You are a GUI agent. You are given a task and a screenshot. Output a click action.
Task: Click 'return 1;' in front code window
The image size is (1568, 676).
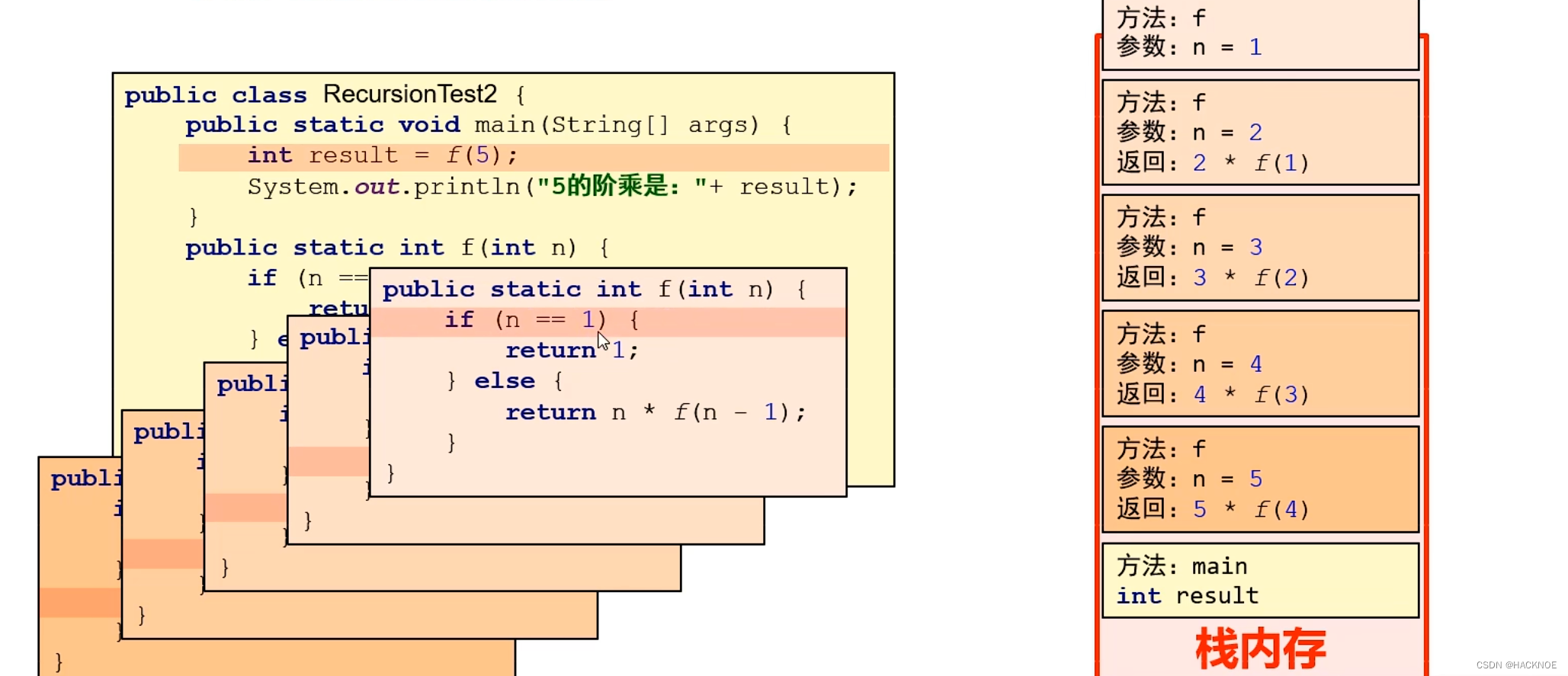click(x=572, y=350)
